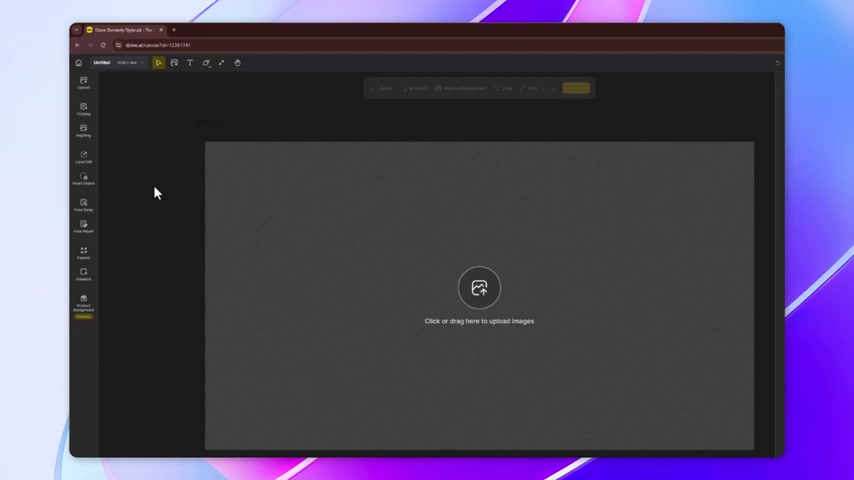Screen dimensions: 854x480
Task: Open the browser tab search dropdown
Action: pos(77,30)
